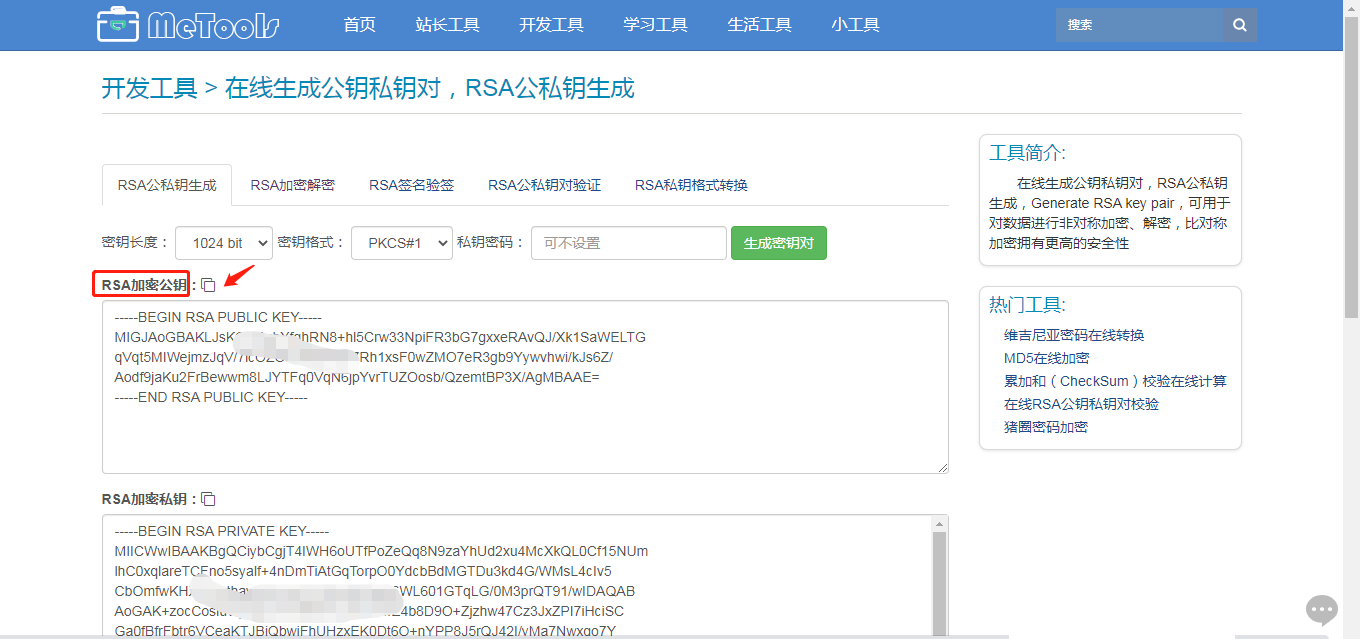This screenshot has width=1360, height=639.
Task: Switch to the RSA私钥格式转换 tab
Action: pyautogui.click(x=691, y=185)
